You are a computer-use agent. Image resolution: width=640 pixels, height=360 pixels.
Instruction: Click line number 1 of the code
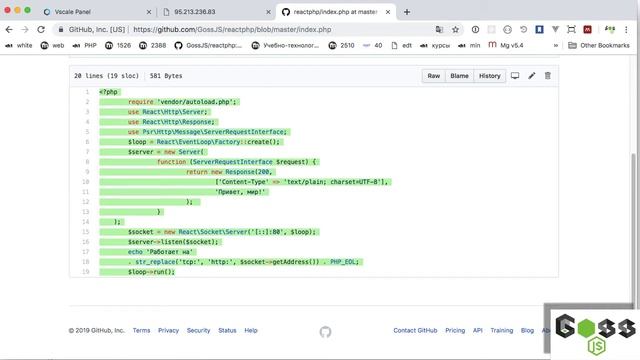click(x=87, y=92)
